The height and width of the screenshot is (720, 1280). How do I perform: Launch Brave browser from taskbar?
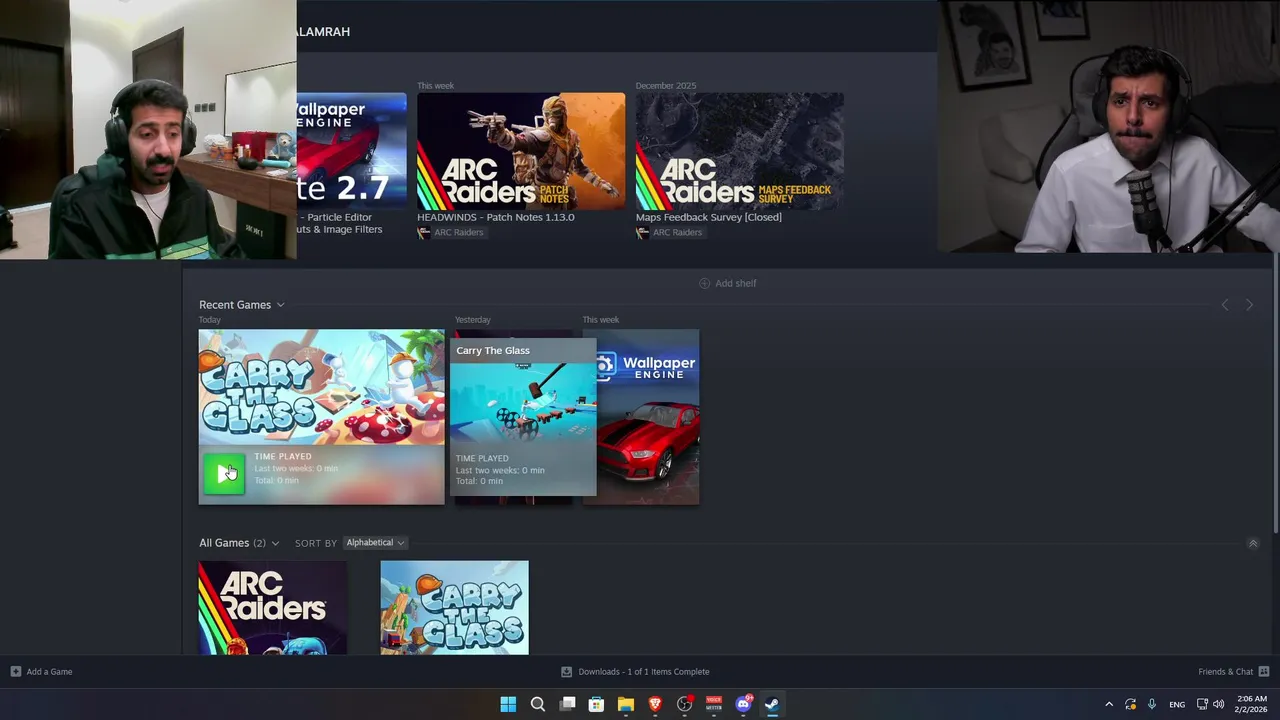655,704
